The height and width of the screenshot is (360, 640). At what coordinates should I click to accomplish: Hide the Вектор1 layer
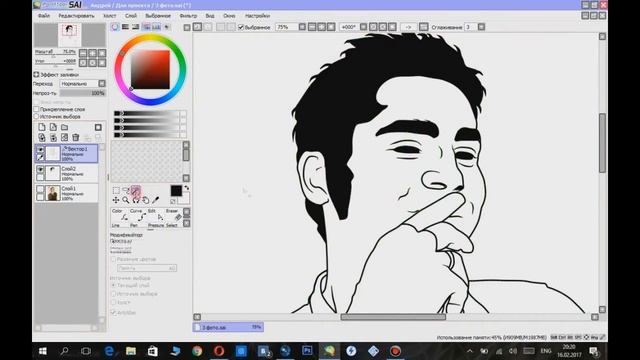[x=40, y=149]
